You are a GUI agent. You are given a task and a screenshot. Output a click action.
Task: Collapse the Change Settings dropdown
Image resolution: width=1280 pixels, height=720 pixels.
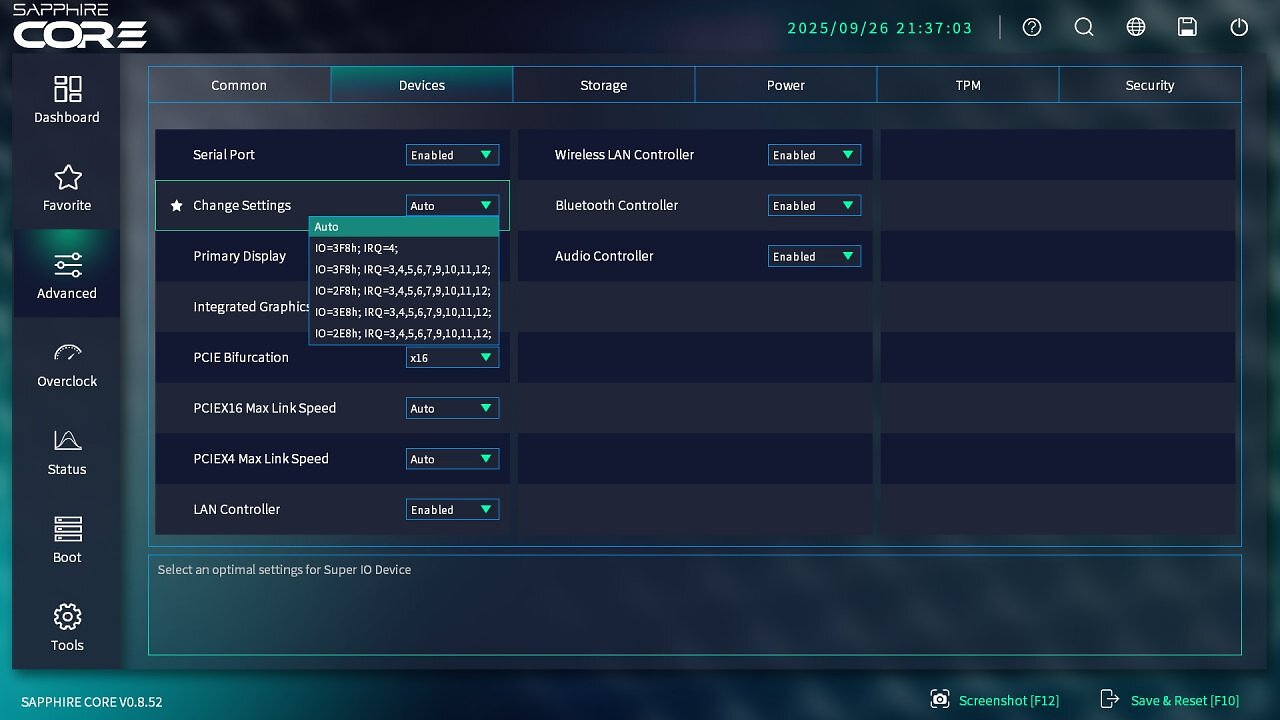(452, 205)
